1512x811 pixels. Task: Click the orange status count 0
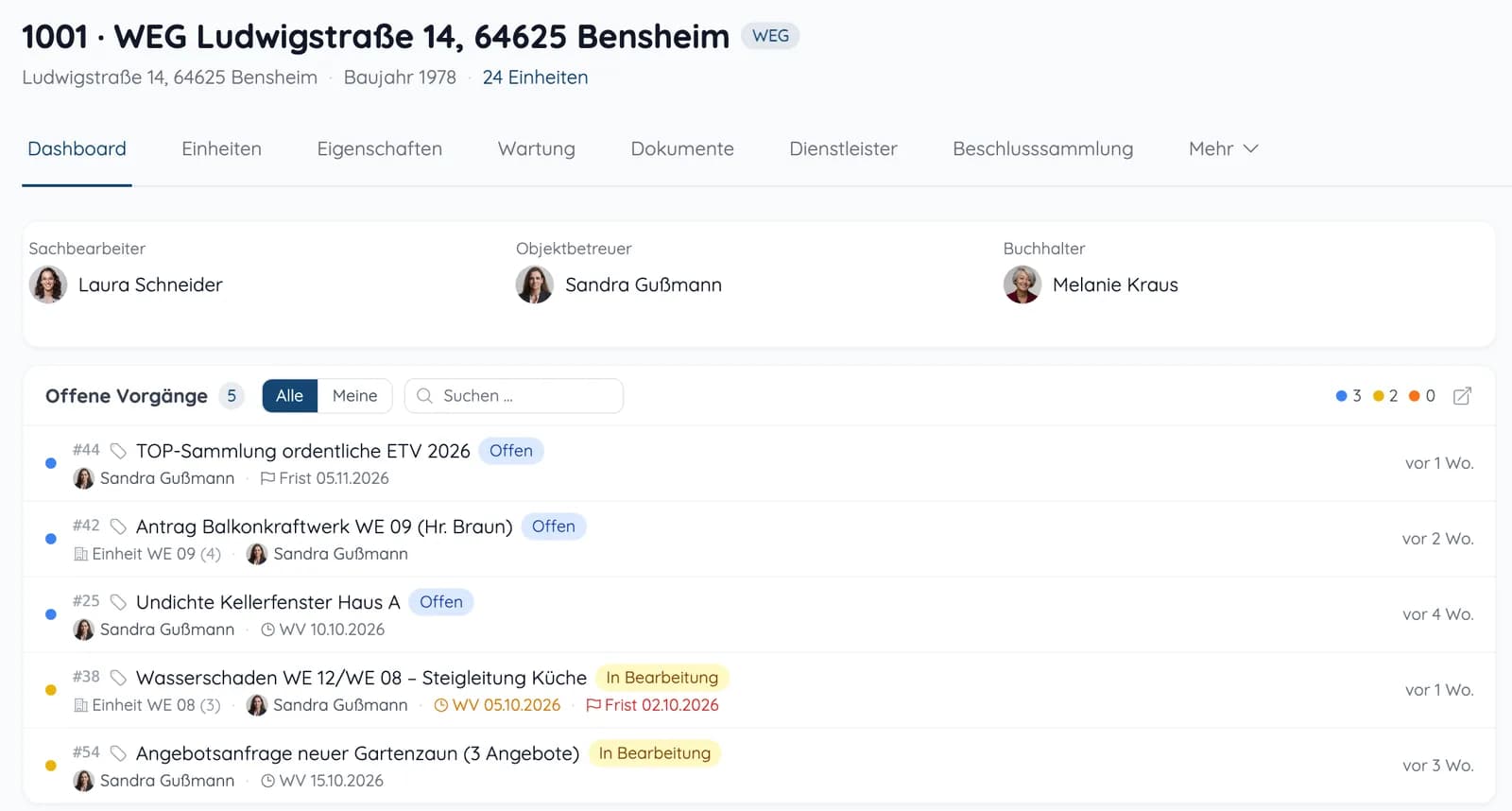tap(1422, 396)
